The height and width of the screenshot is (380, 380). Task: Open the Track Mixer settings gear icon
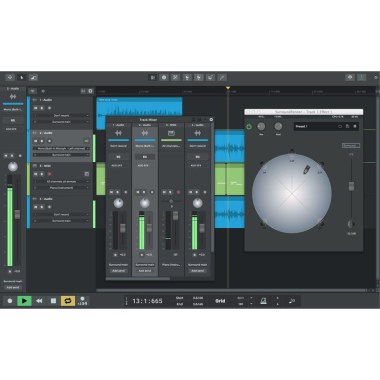click(211, 120)
